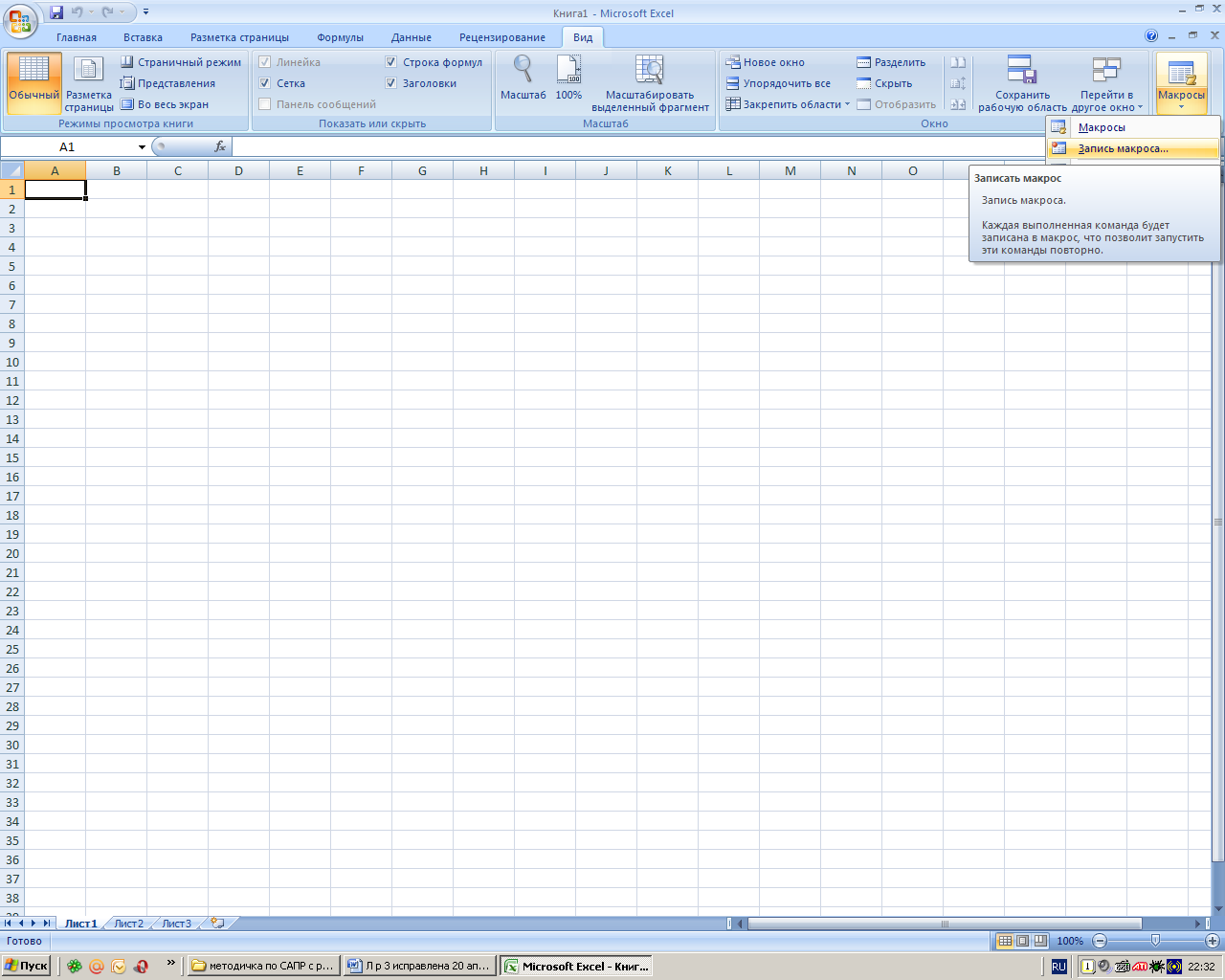
Task: Open Представления custom views
Action: 167,83
